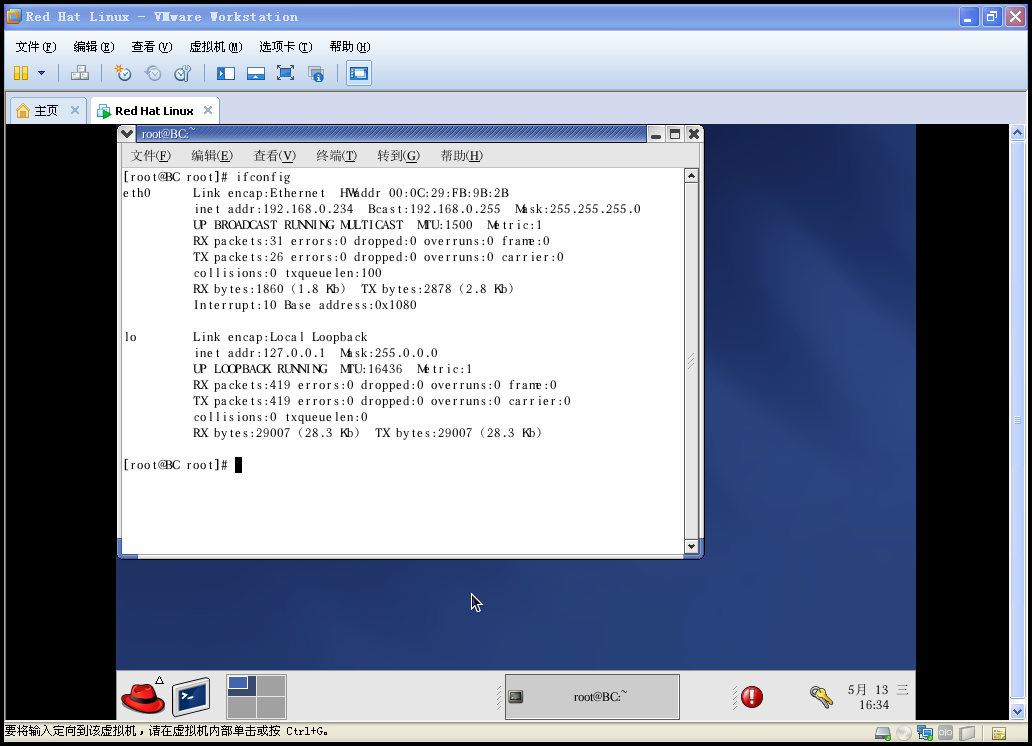Screen dimensions: 1032x746
Task: Click the terminal scrollbar down arrow
Action: (691, 546)
